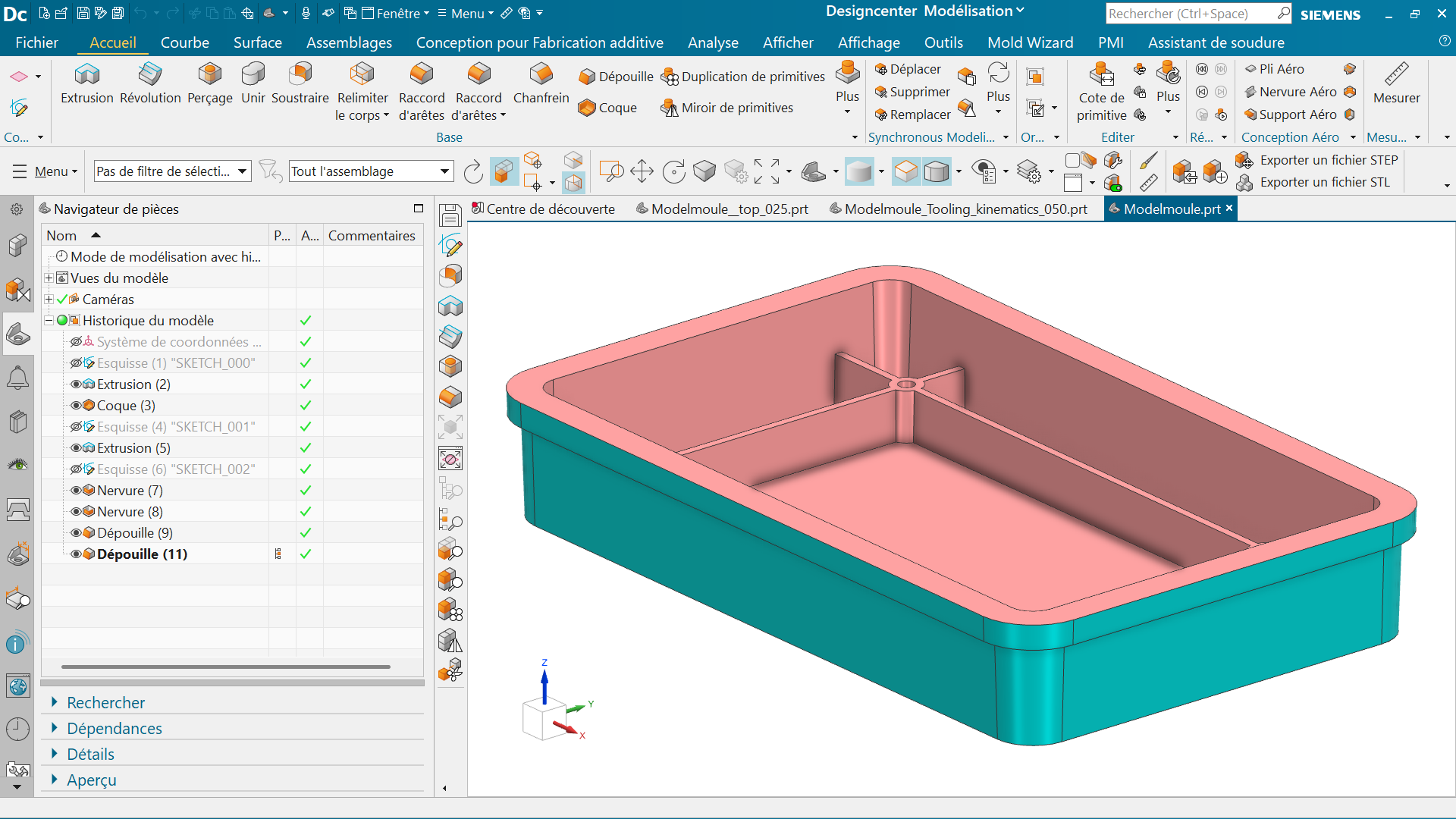
Task: Toggle visibility of Nervure (7) feature
Action: pyautogui.click(x=76, y=491)
